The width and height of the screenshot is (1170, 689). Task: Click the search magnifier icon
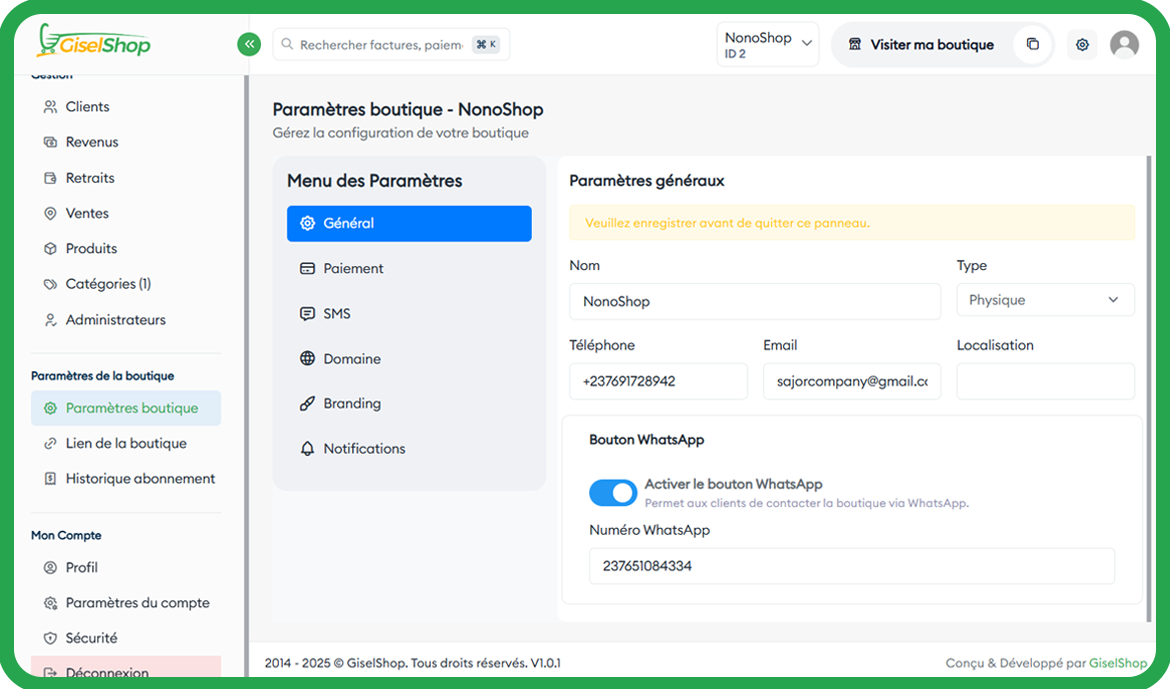(287, 45)
